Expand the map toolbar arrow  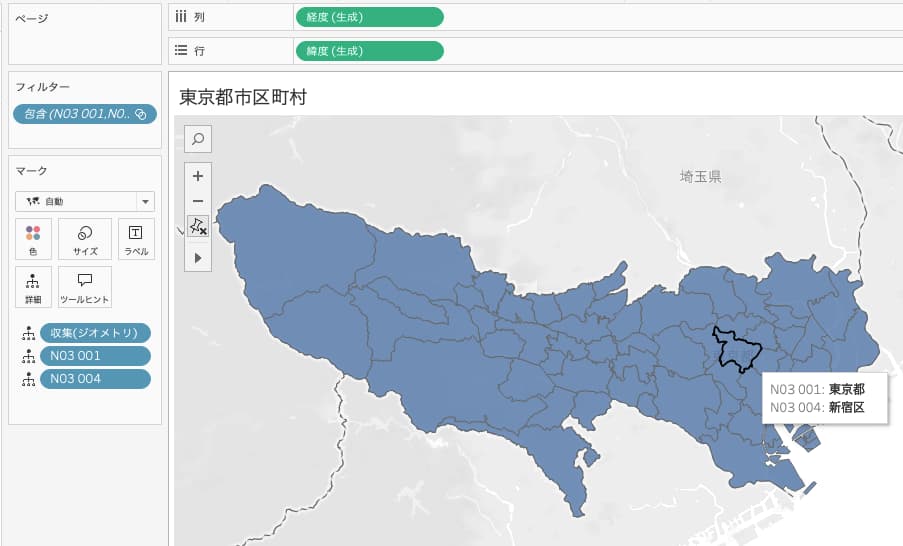click(198, 258)
